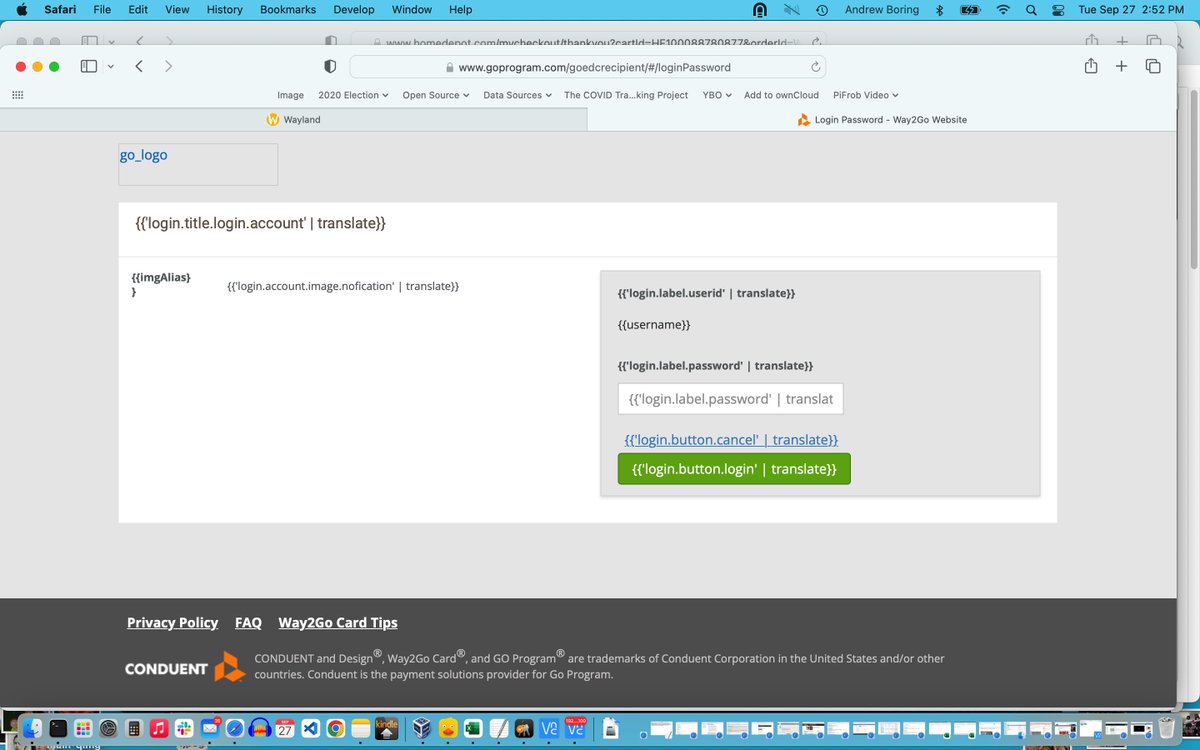This screenshot has width=1200, height=750.
Task: Expand the 2020 Election bookmarks folder
Action: 353,95
